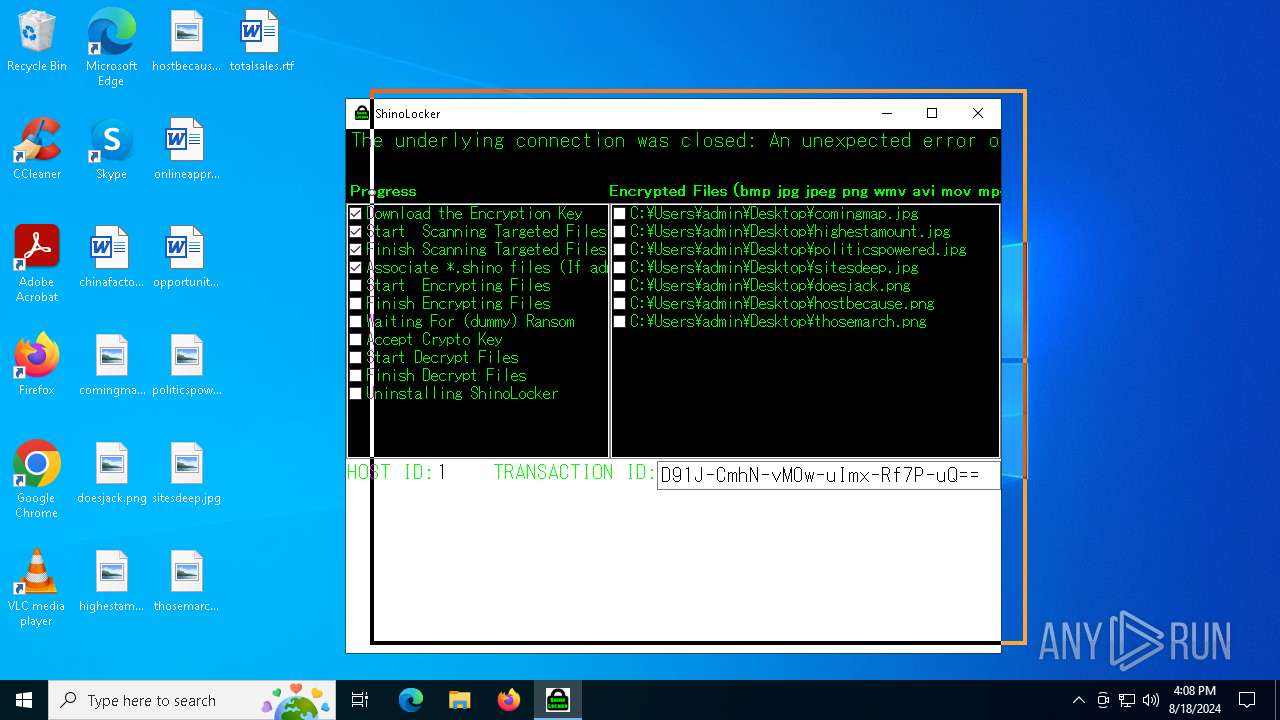
Task: Check the doesjack.png file checkbox
Action: [x=619, y=285]
